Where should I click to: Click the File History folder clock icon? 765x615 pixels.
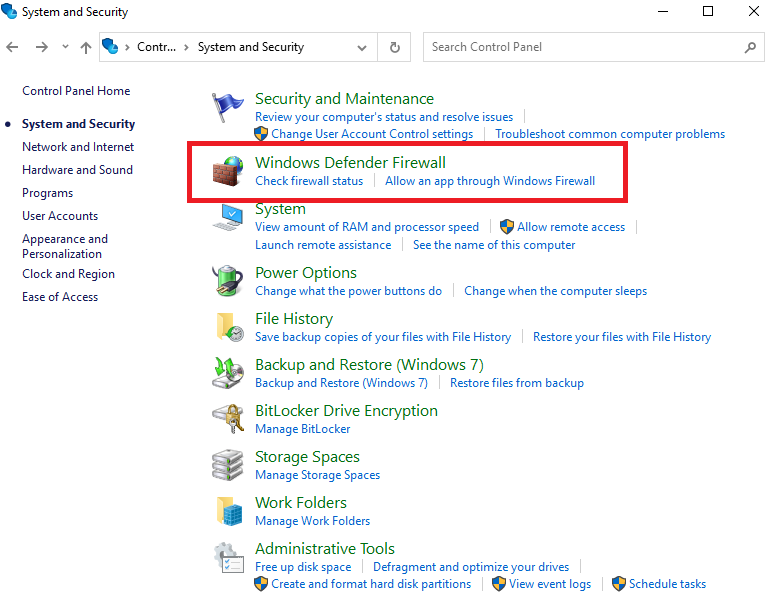tap(229, 327)
